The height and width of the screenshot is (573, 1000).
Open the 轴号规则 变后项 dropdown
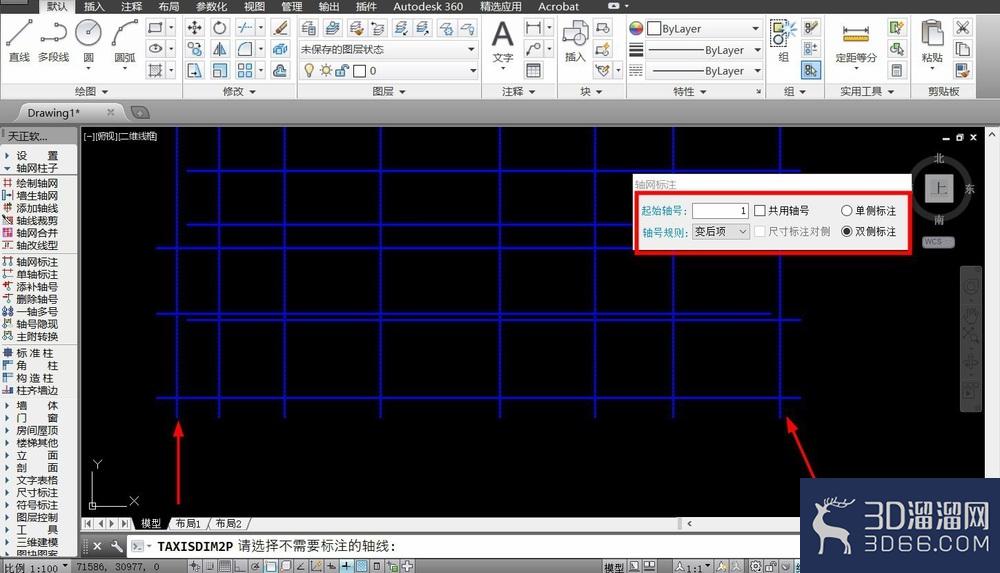click(x=721, y=232)
